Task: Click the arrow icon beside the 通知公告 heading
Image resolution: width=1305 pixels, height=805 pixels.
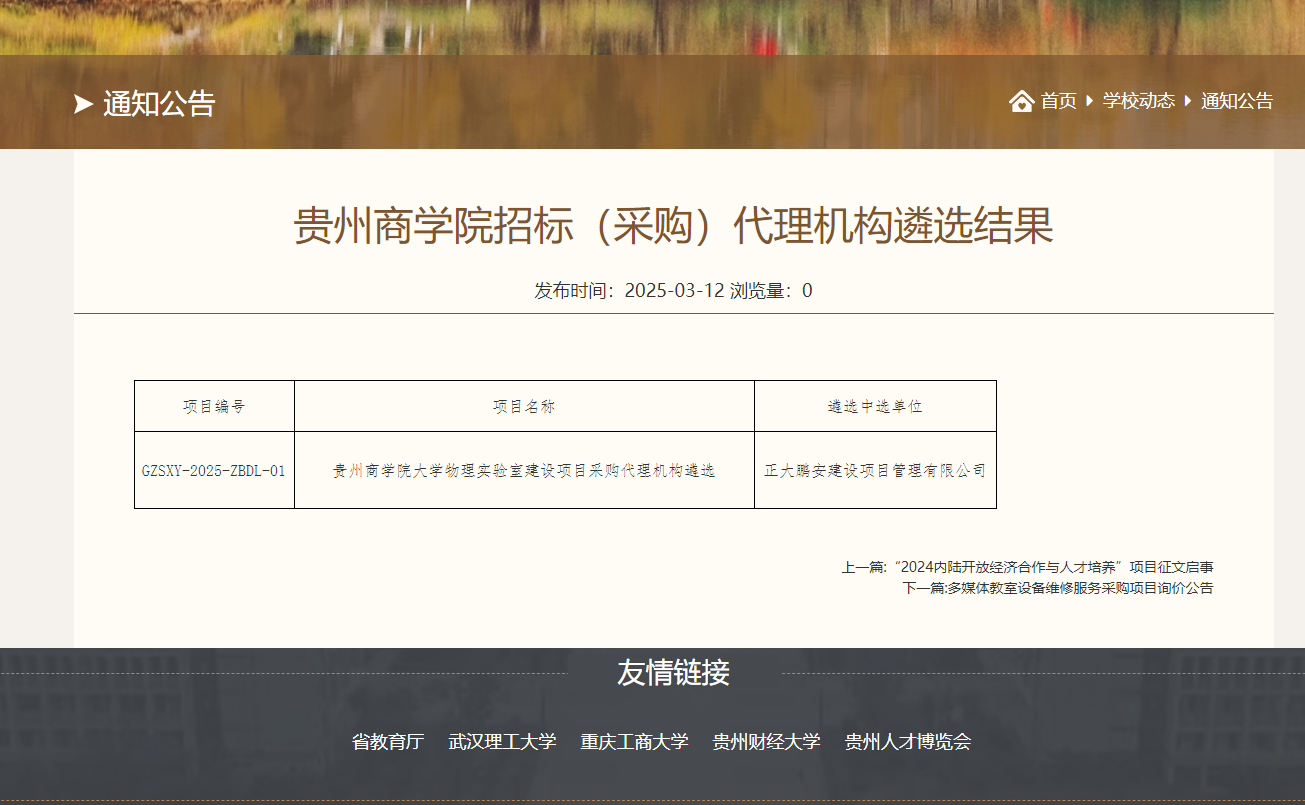Action: 83,104
